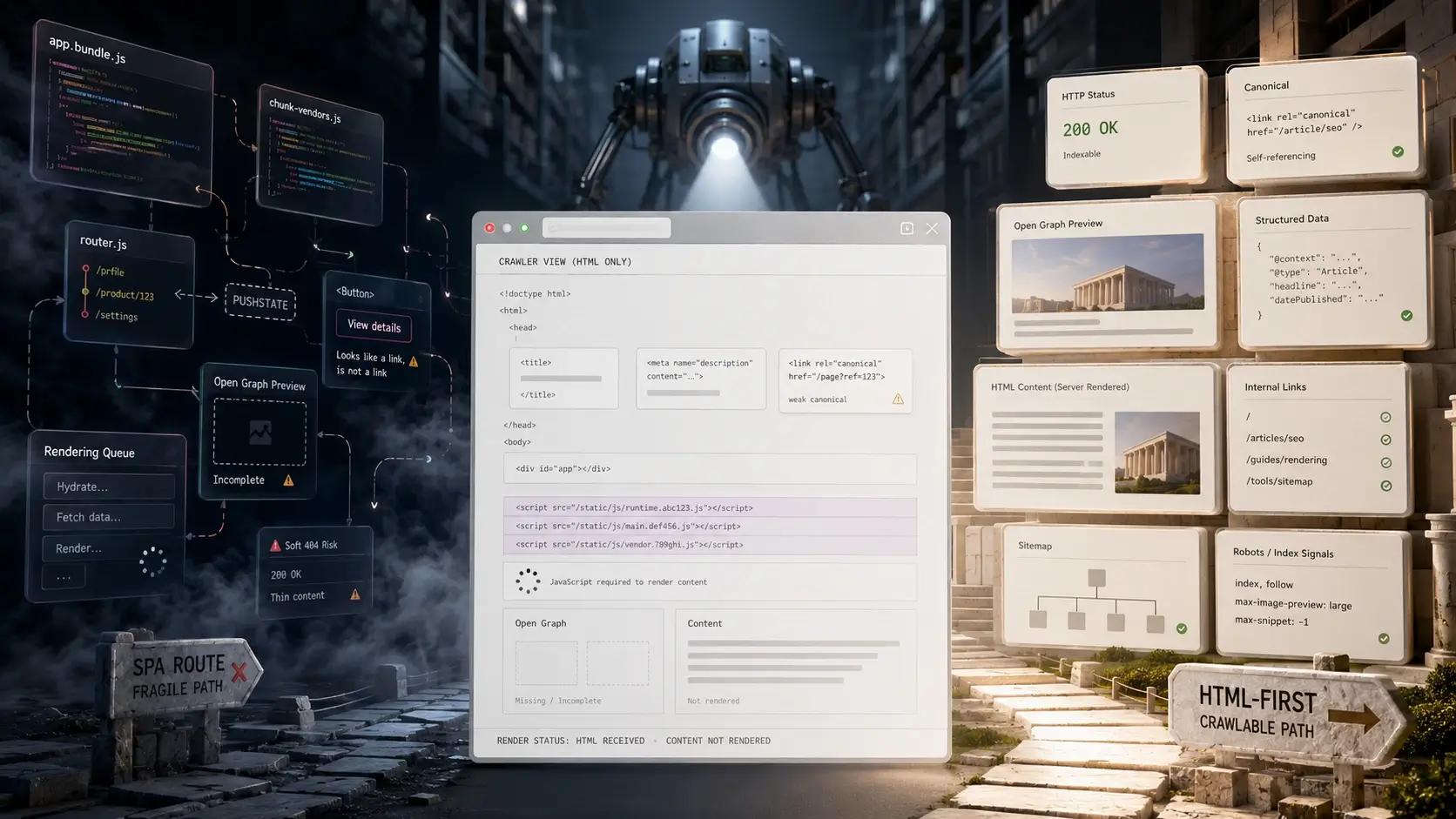Click the square icon in the crawler window title bar
The width and height of the screenshot is (1456, 819).
click(907, 228)
